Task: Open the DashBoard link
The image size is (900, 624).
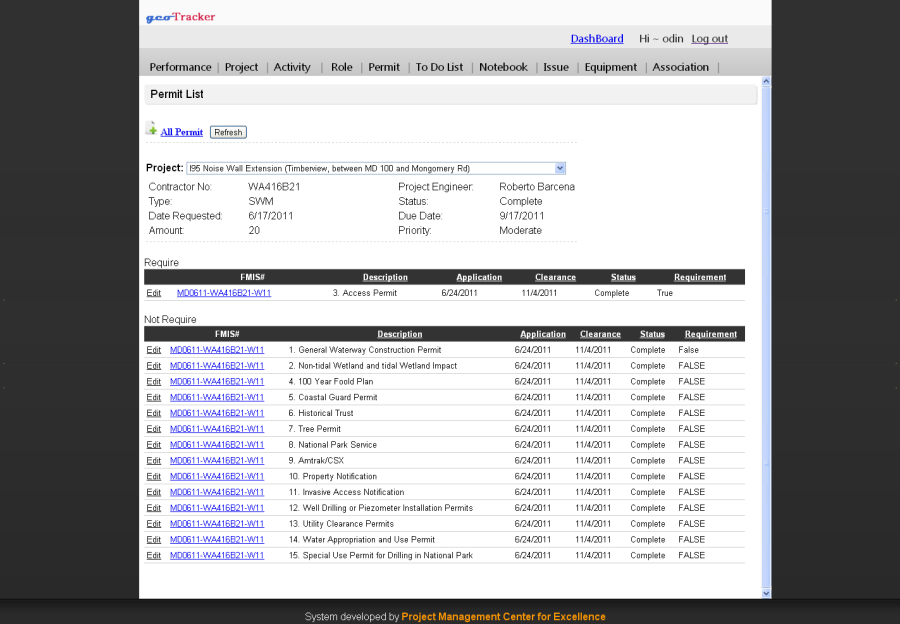Action: (597, 39)
